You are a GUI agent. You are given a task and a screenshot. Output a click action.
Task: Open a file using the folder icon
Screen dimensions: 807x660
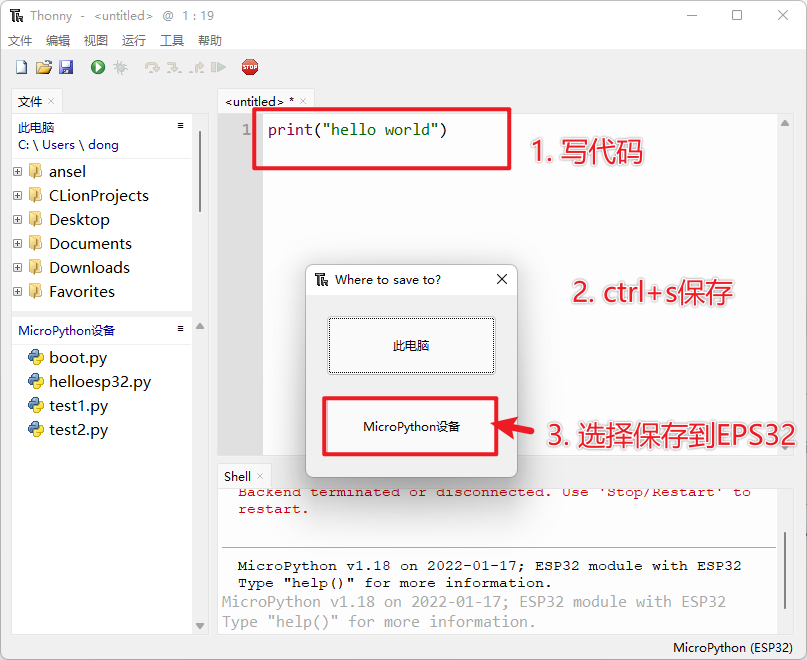[44, 67]
